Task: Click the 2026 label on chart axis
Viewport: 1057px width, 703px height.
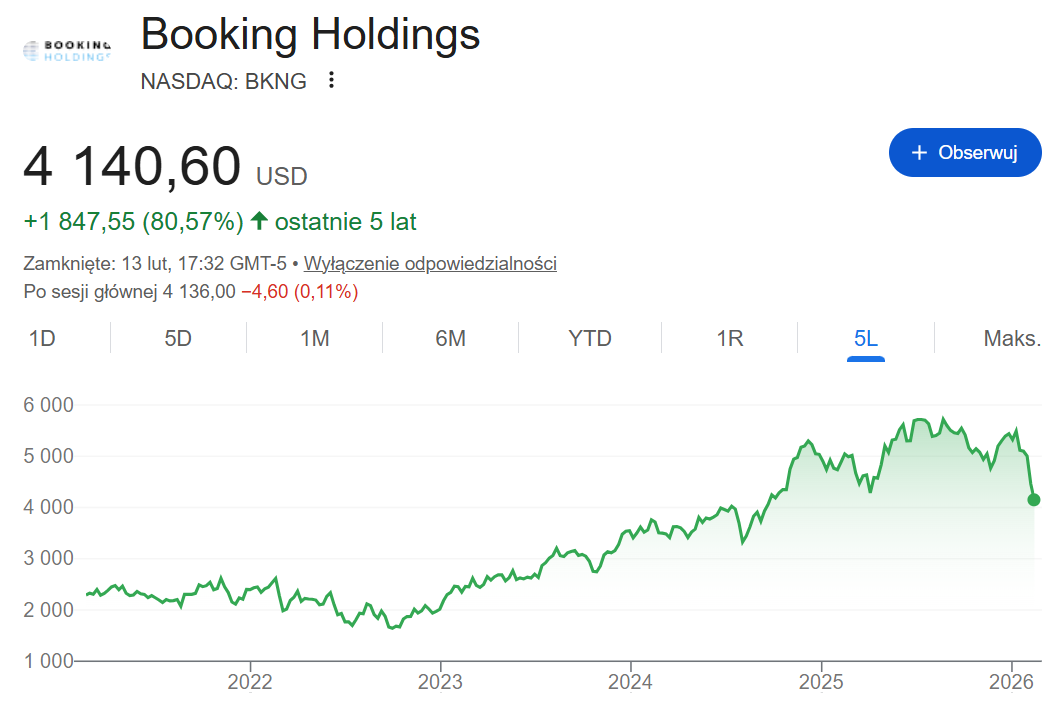Action: point(1012,682)
